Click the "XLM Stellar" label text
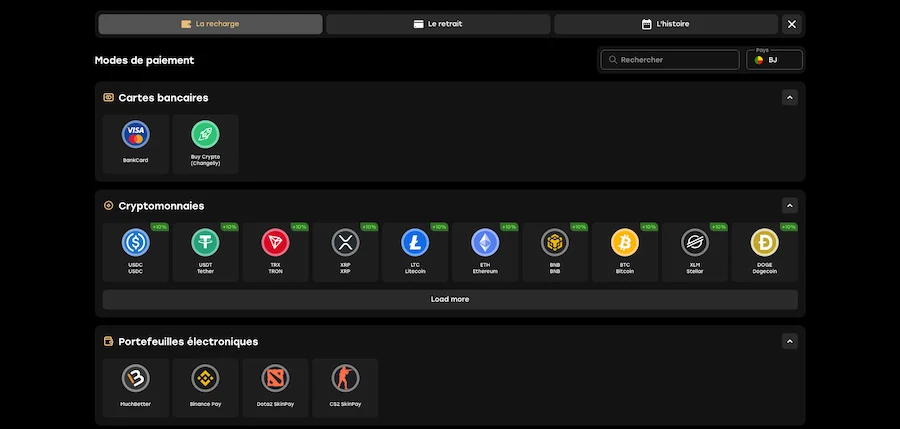The height and width of the screenshot is (429, 900). coord(695,268)
